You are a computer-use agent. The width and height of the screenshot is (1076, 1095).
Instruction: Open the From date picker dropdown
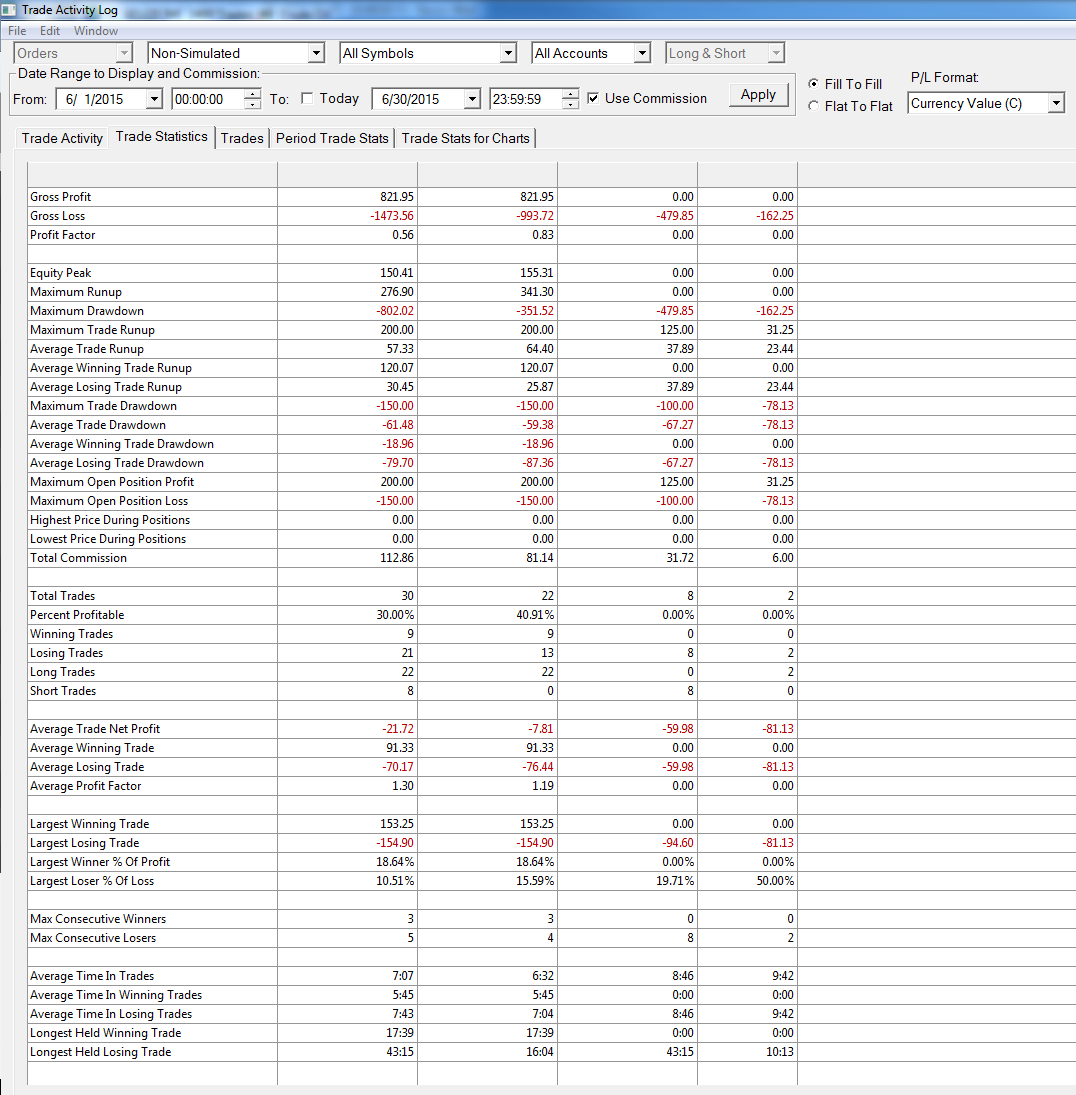coord(154,99)
